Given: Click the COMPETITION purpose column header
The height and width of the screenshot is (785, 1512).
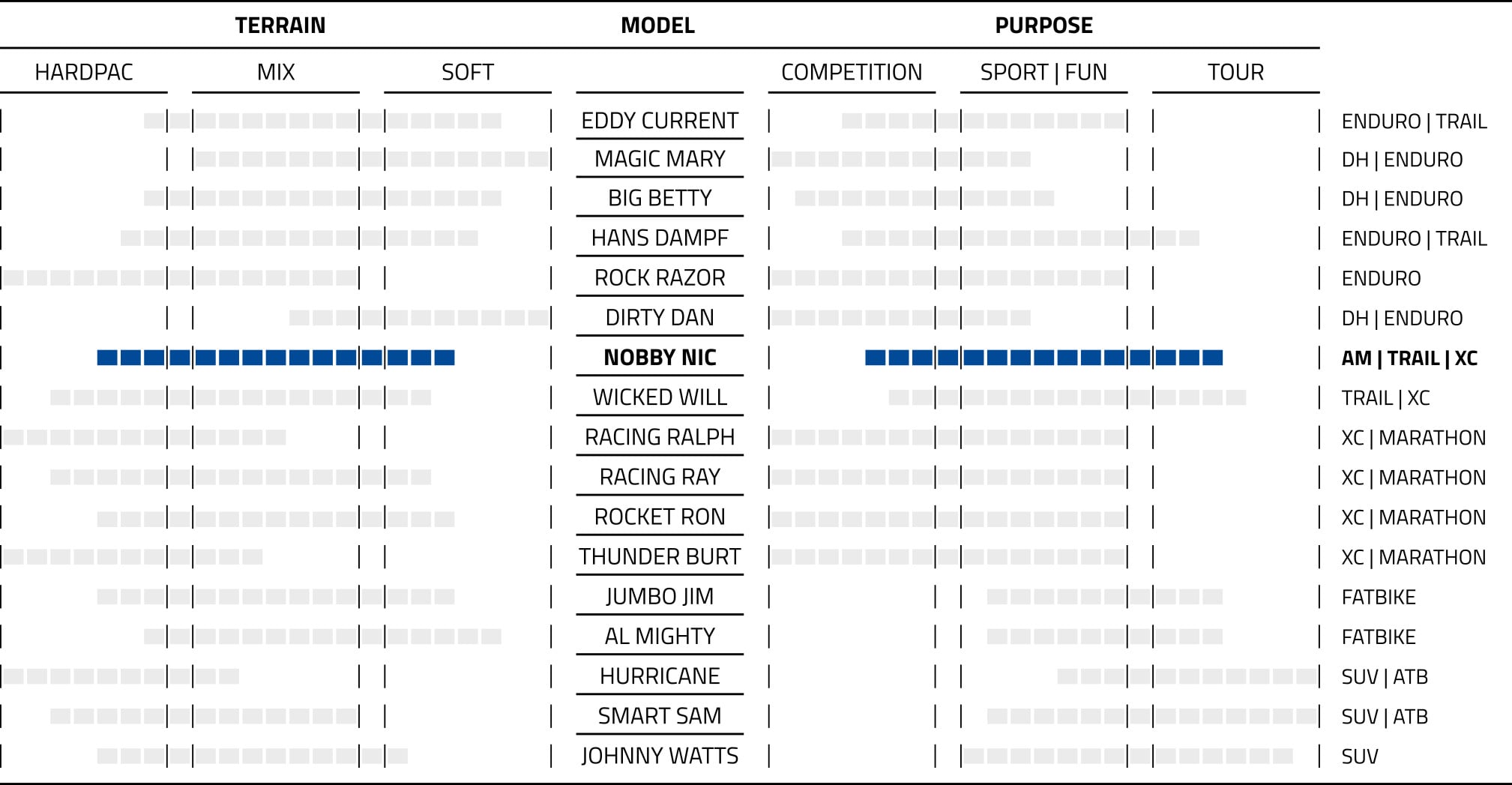Looking at the screenshot, I should point(852,72).
